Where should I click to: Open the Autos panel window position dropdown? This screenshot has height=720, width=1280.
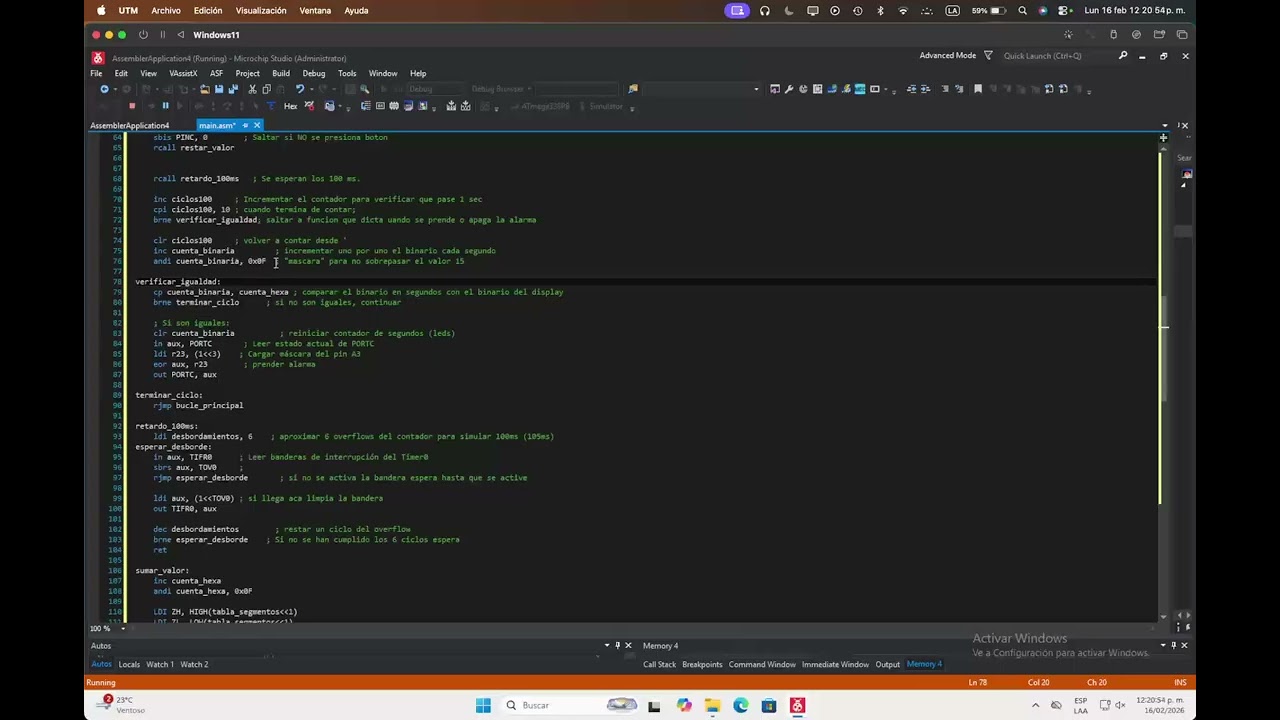tap(606, 645)
